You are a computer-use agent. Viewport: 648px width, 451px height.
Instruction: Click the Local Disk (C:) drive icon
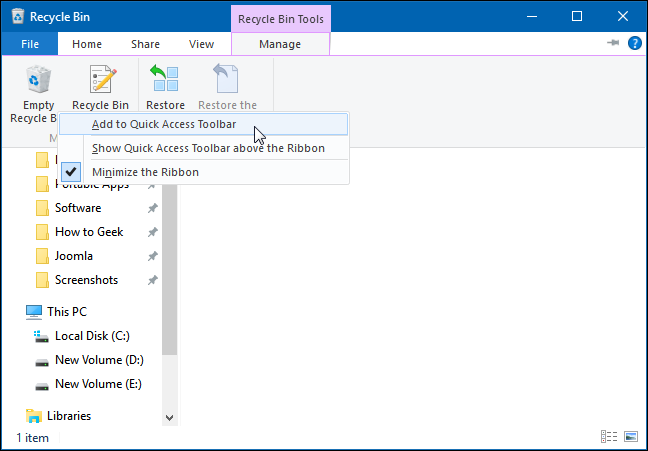click(x=41, y=336)
